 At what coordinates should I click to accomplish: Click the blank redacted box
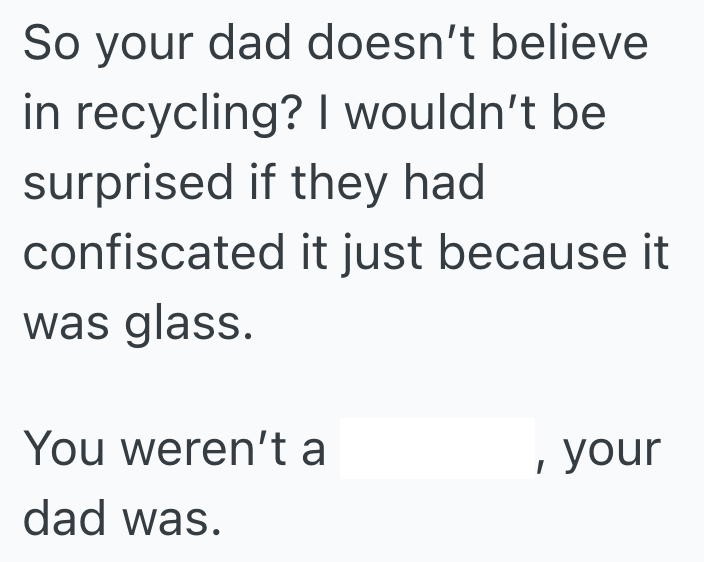[x=437, y=449]
